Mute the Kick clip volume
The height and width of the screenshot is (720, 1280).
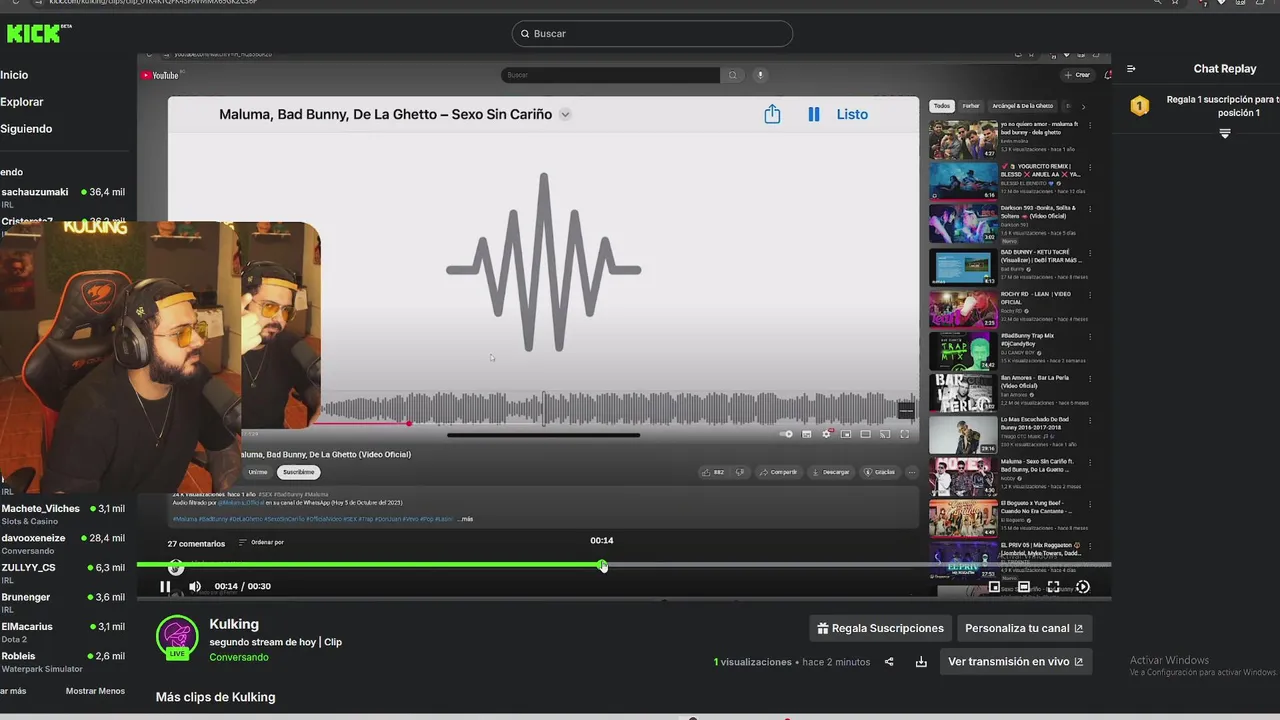(x=195, y=587)
